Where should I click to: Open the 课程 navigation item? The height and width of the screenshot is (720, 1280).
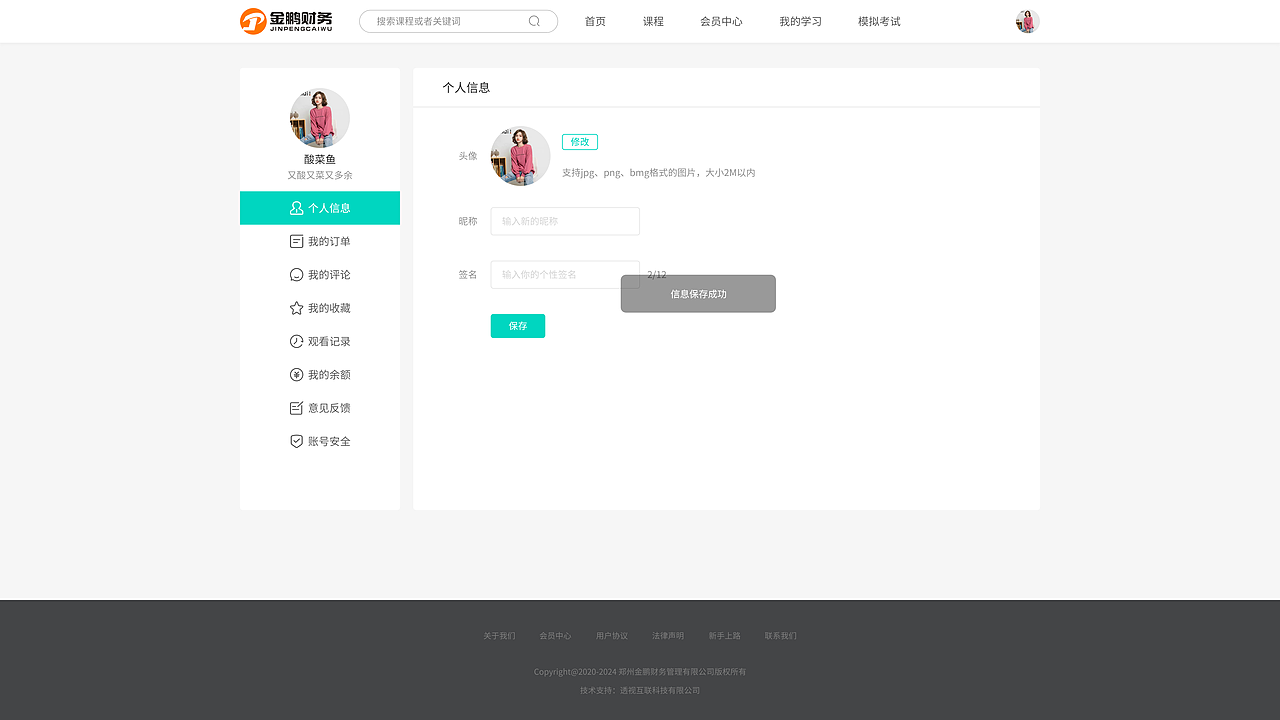coord(653,21)
